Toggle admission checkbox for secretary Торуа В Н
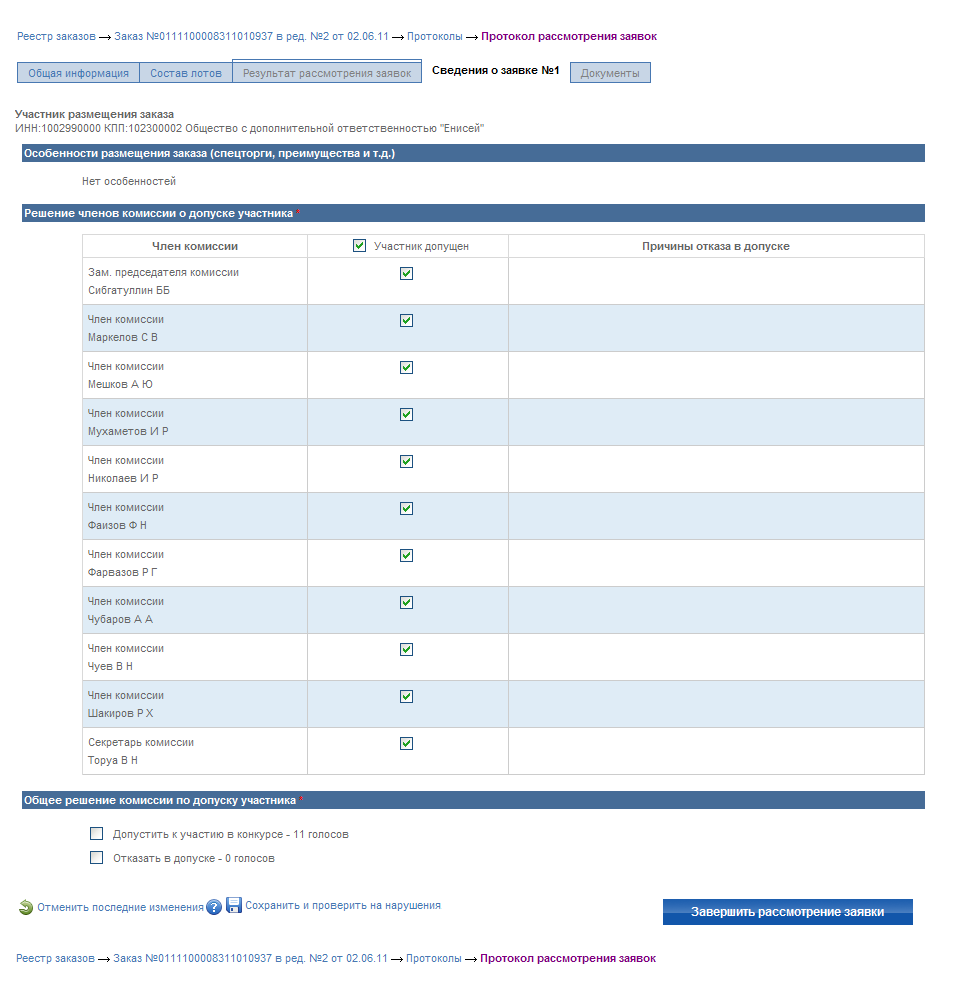Viewport: 964px width, 983px height. (x=406, y=744)
